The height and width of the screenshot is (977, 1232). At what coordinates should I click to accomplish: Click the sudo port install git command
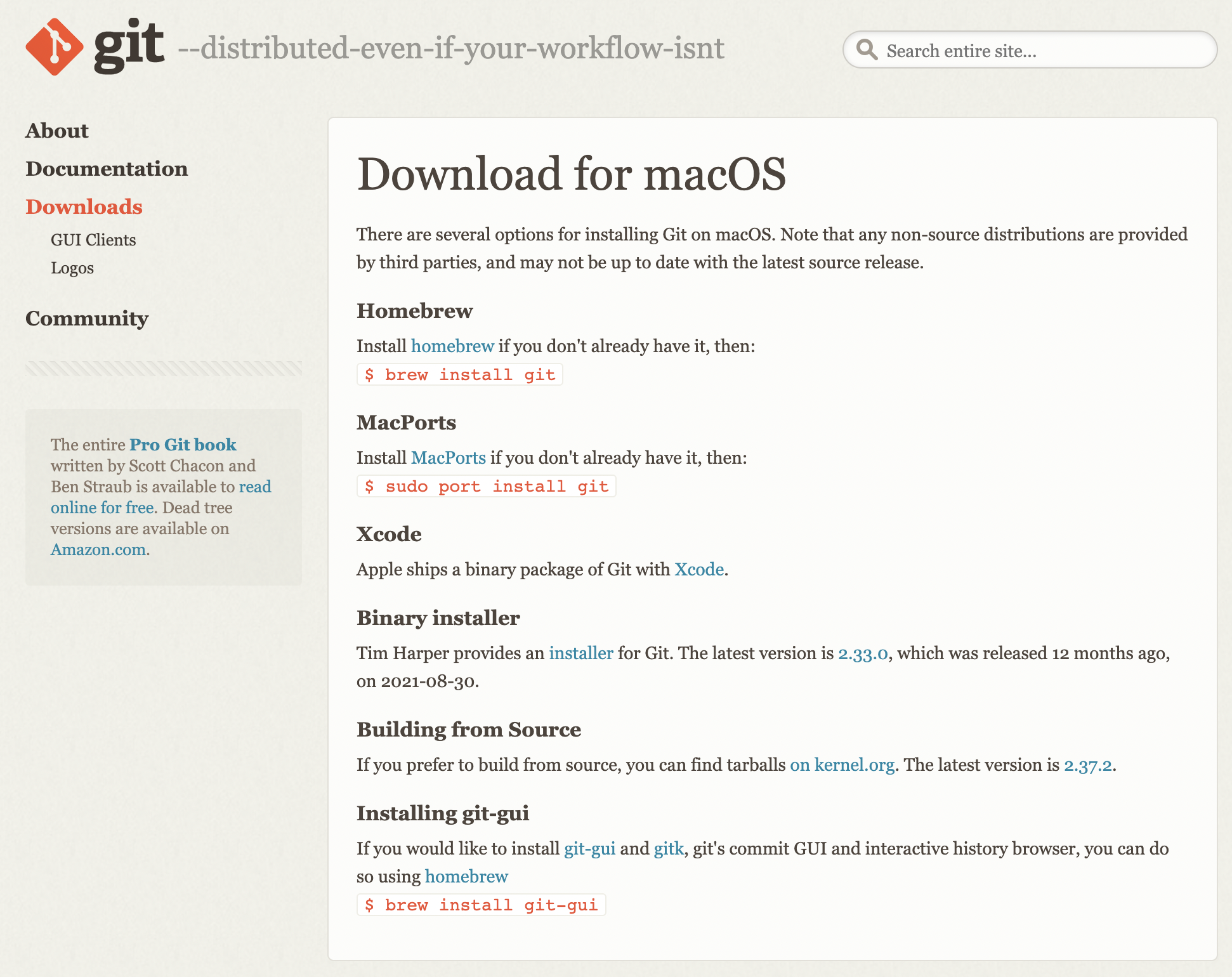[x=487, y=486]
